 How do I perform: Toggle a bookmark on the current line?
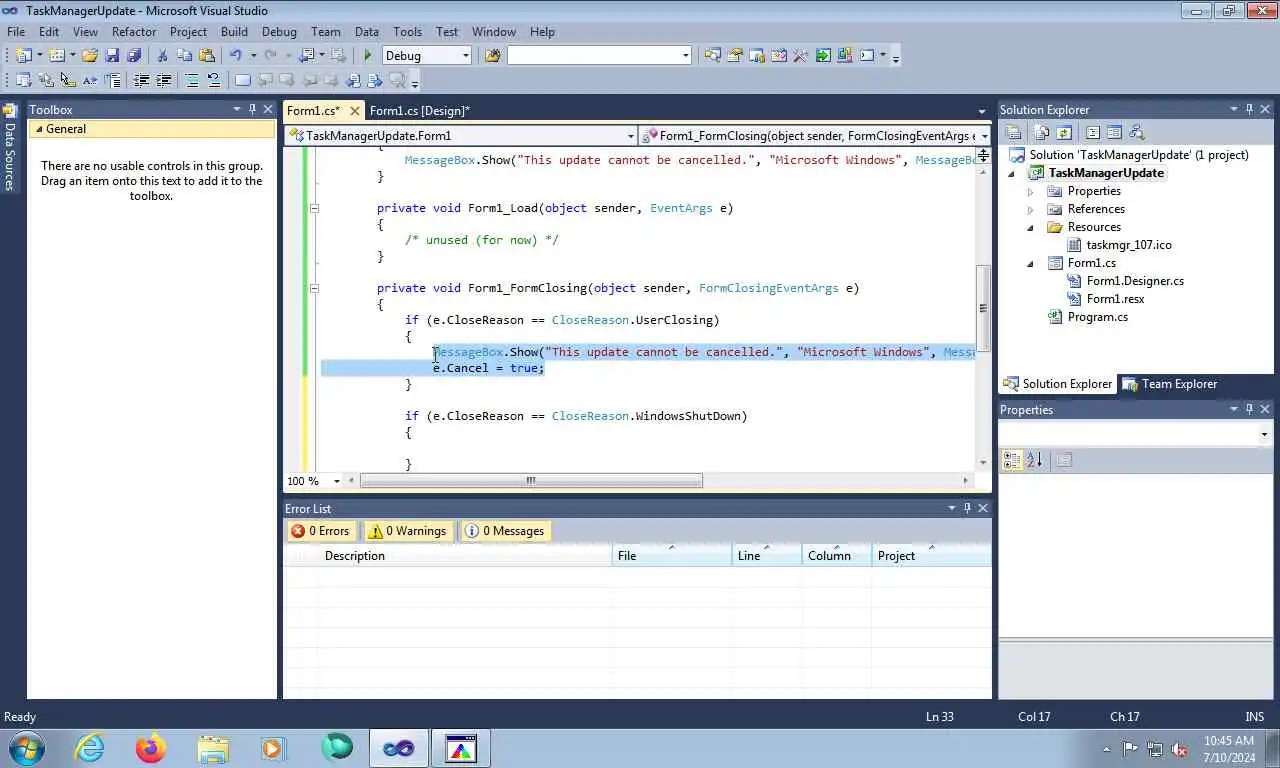click(243, 80)
